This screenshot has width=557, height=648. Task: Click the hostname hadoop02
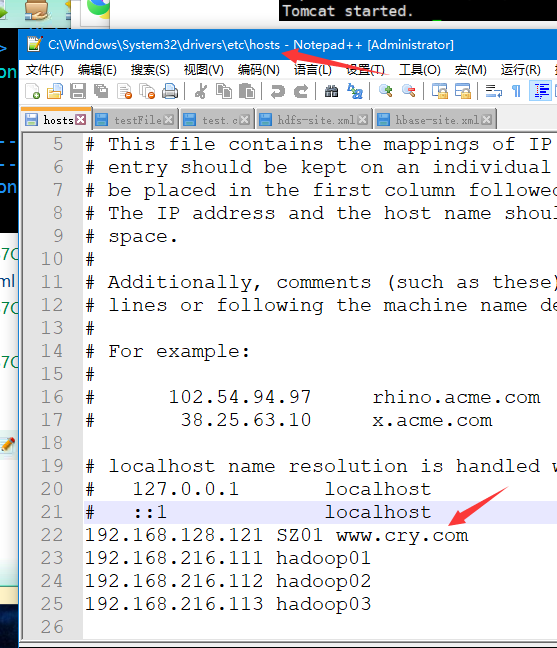pos(323,581)
